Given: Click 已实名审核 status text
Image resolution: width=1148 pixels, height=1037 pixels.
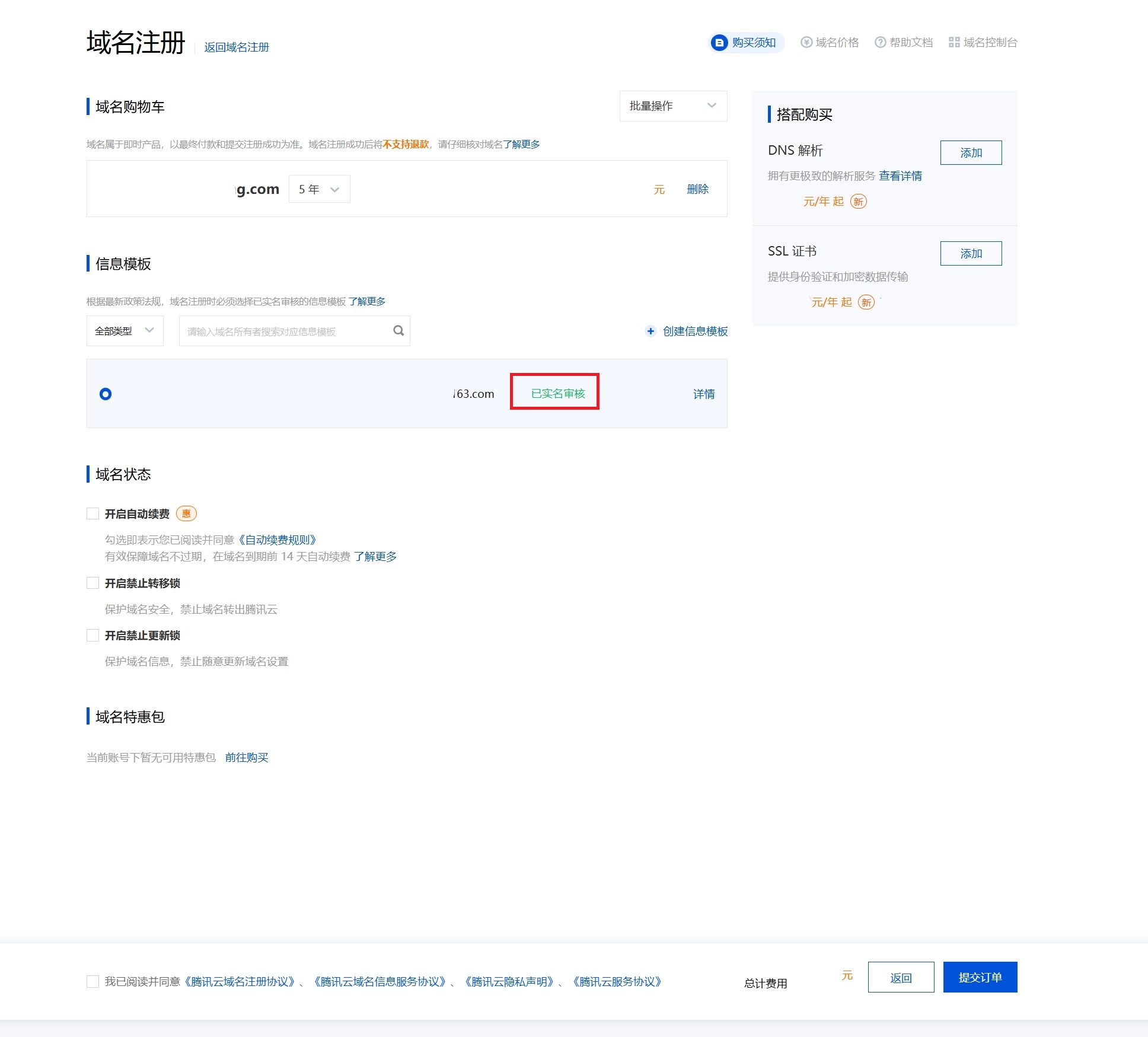Looking at the screenshot, I should point(558,394).
